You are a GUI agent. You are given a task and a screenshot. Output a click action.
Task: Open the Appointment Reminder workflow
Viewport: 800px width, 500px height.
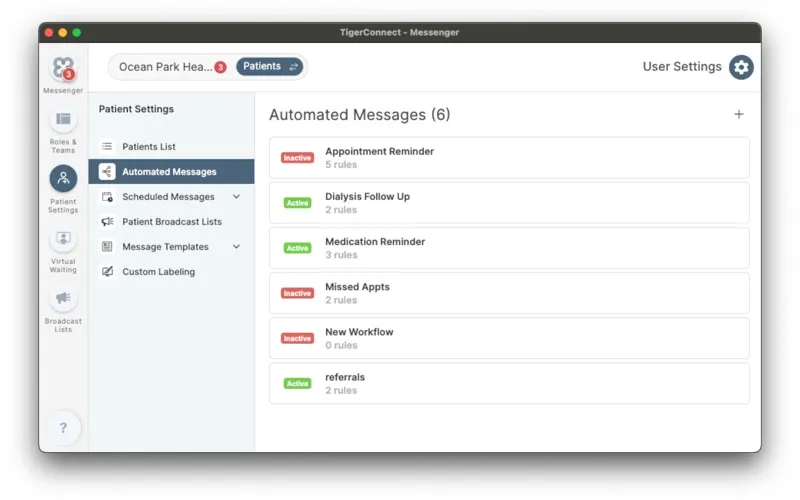coord(509,158)
